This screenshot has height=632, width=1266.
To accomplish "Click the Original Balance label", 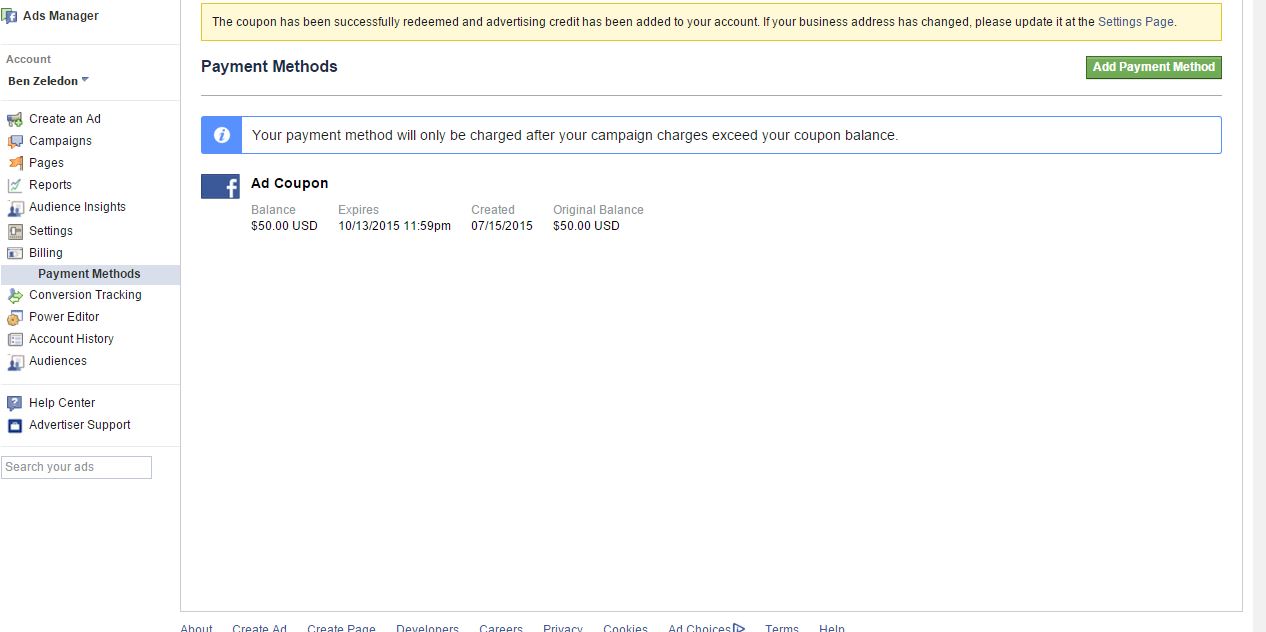I will (598, 210).
